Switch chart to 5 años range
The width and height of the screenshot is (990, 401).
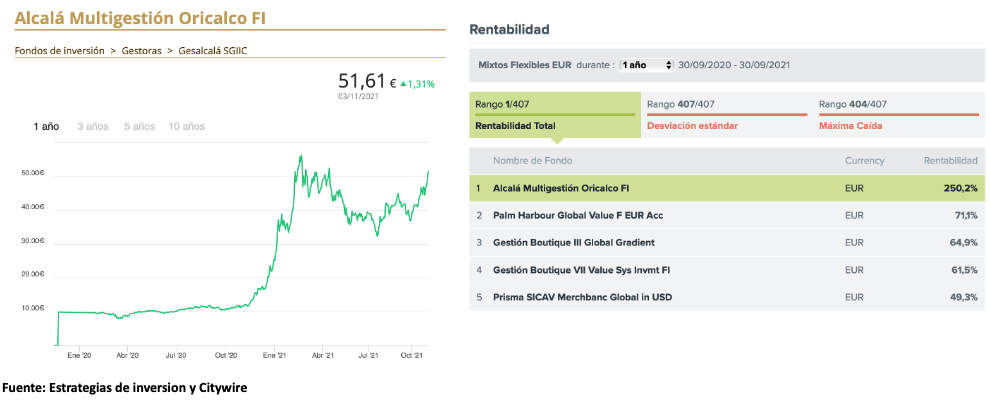(139, 127)
